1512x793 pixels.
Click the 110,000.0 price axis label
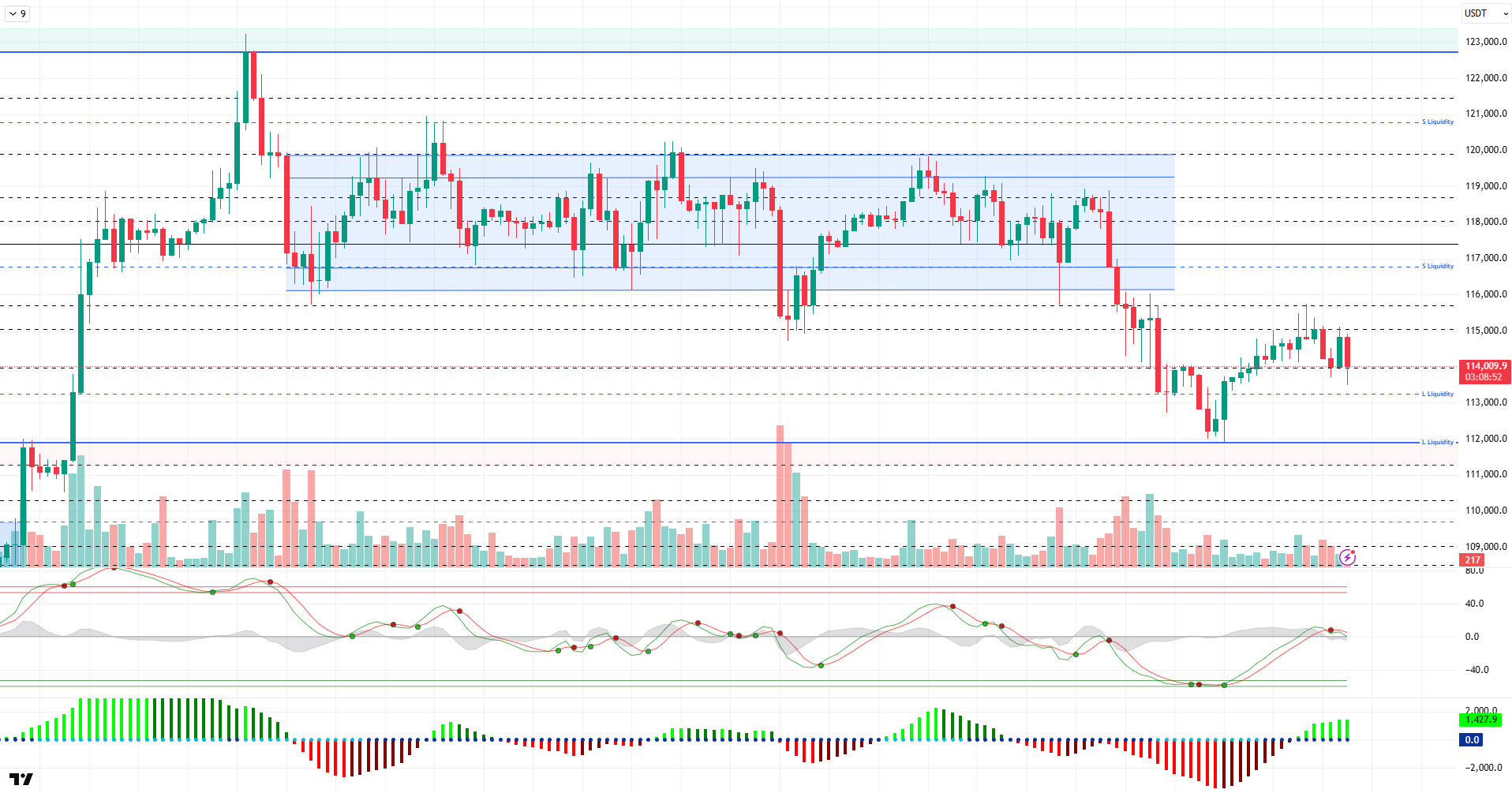(1486, 511)
